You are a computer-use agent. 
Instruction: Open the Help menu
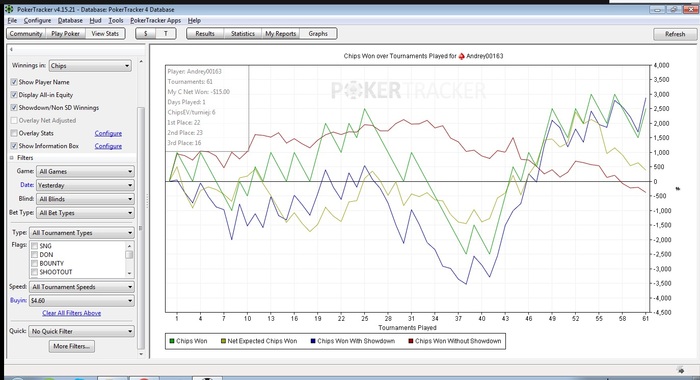pyautogui.click(x=194, y=21)
